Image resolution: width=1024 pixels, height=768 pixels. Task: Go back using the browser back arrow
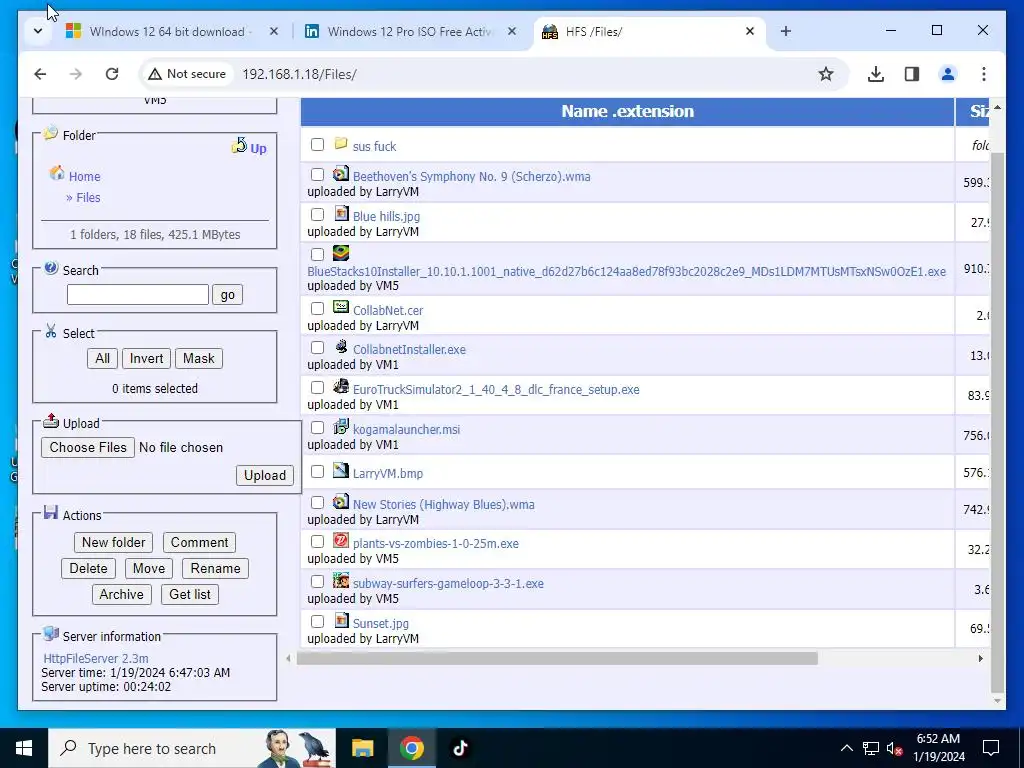pyautogui.click(x=40, y=74)
